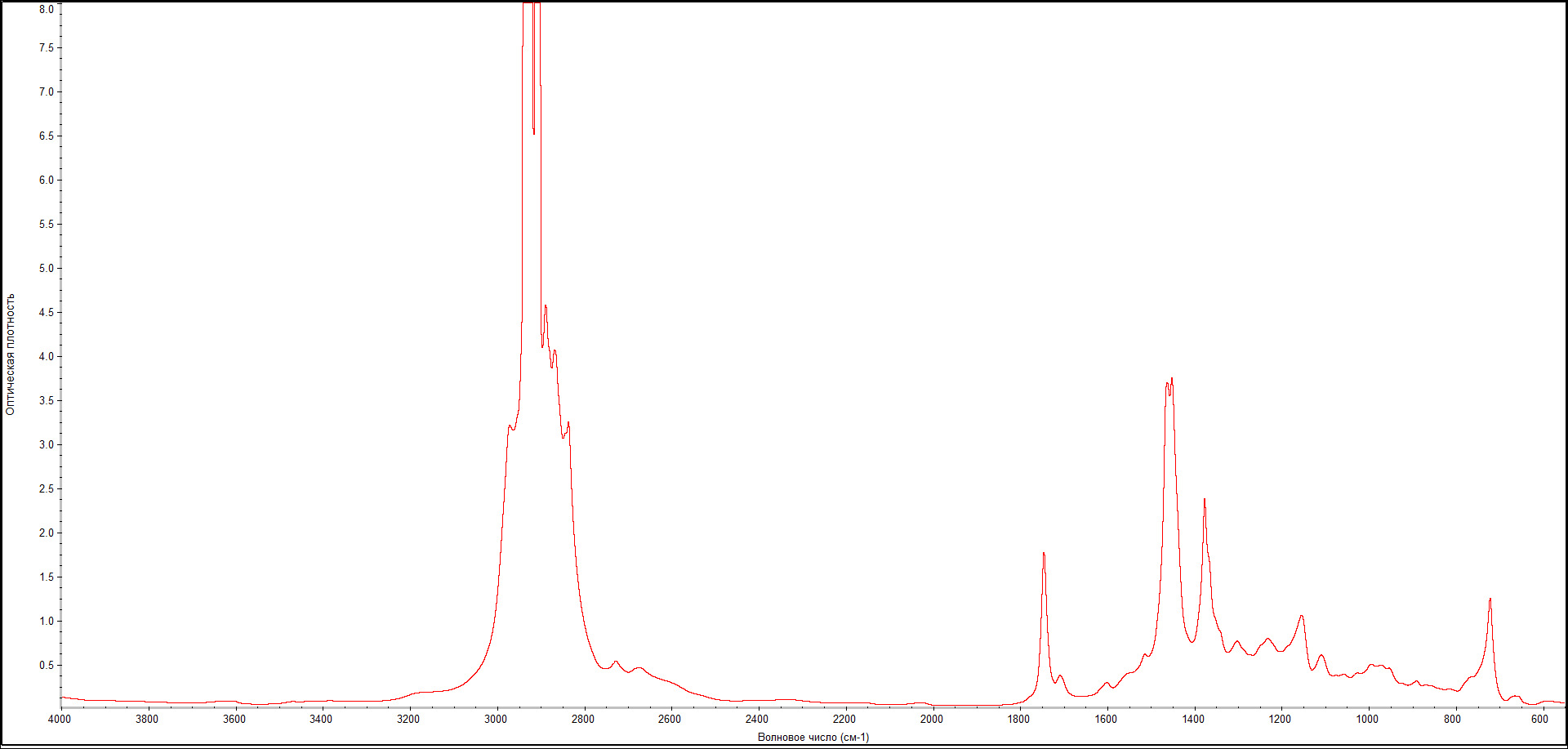
Task: Select the 3.5 Y-axis tick label
Action: [47, 400]
